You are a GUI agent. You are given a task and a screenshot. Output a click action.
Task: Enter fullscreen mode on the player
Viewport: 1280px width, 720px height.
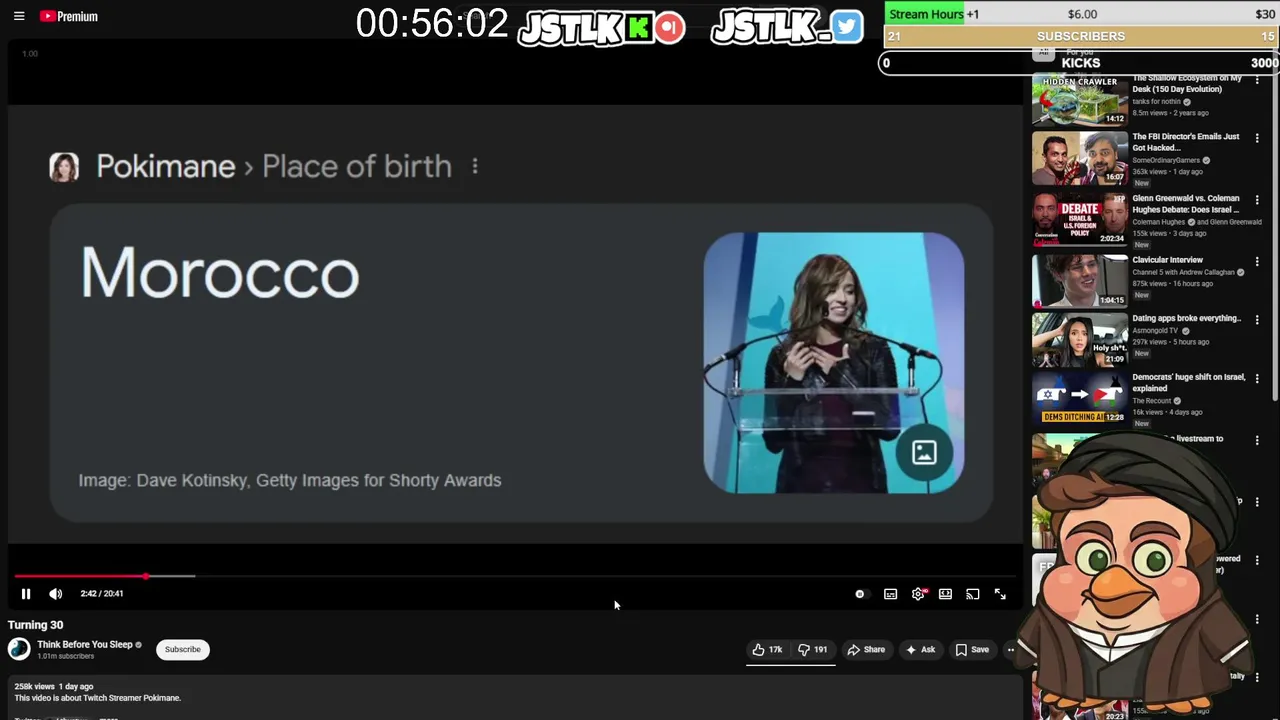pos(1000,594)
